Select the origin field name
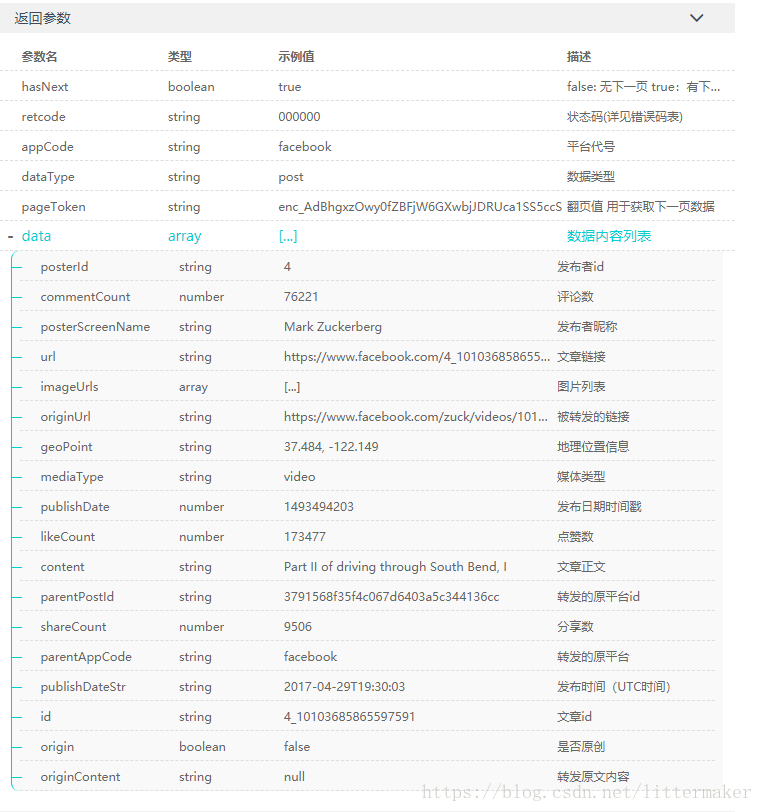 click(x=57, y=747)
